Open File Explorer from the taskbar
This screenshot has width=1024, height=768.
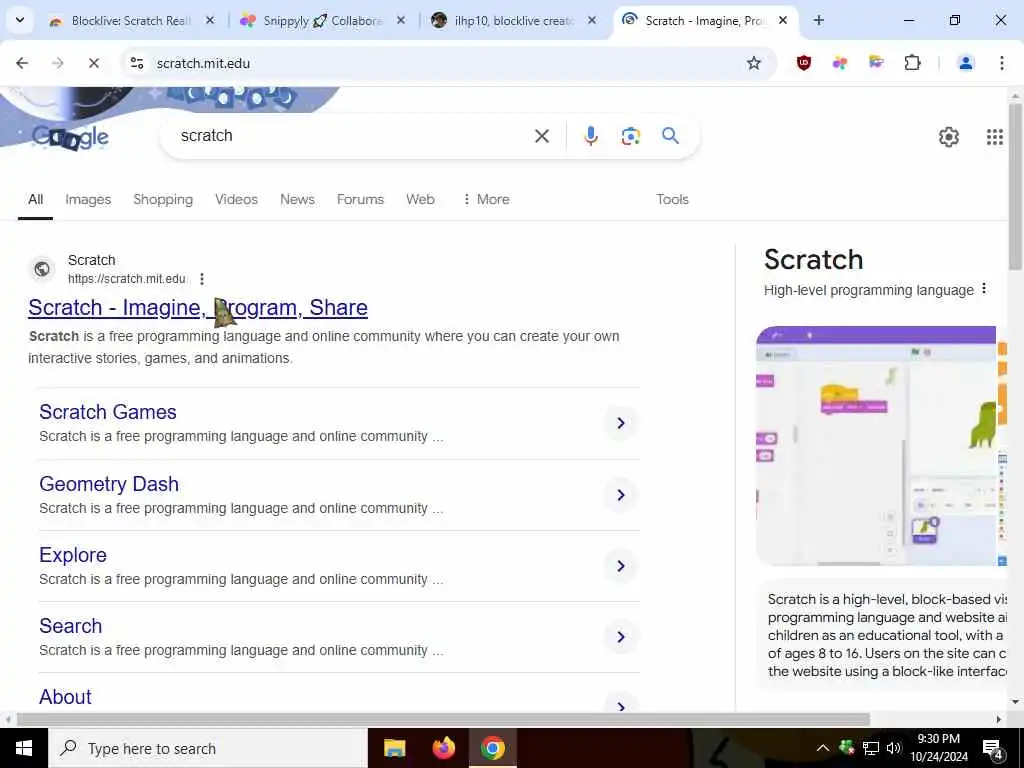[x=394, y=748]
